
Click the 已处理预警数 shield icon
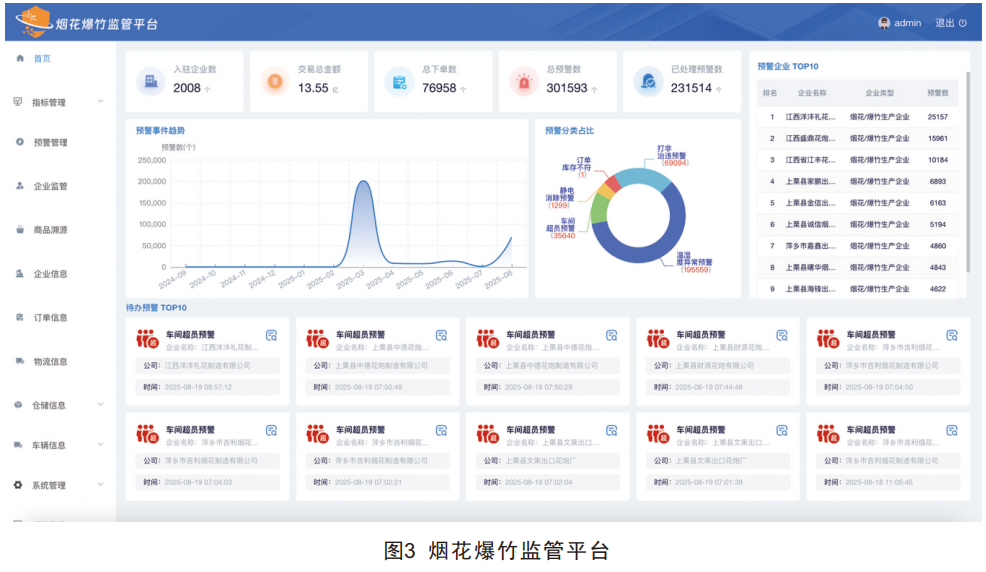click(x=649, y=81)
